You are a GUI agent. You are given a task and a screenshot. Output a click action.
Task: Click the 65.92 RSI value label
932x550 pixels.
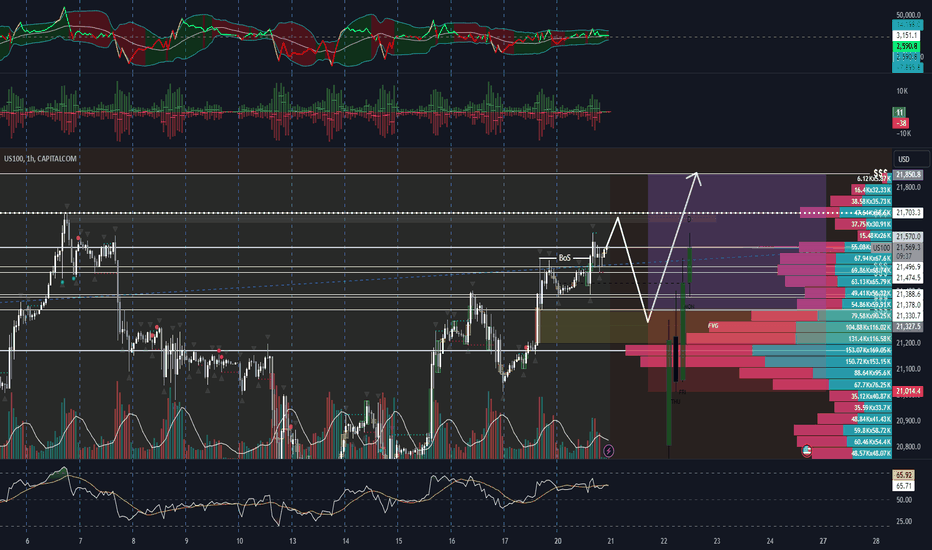pyautogui.click(x=904, y=475)
